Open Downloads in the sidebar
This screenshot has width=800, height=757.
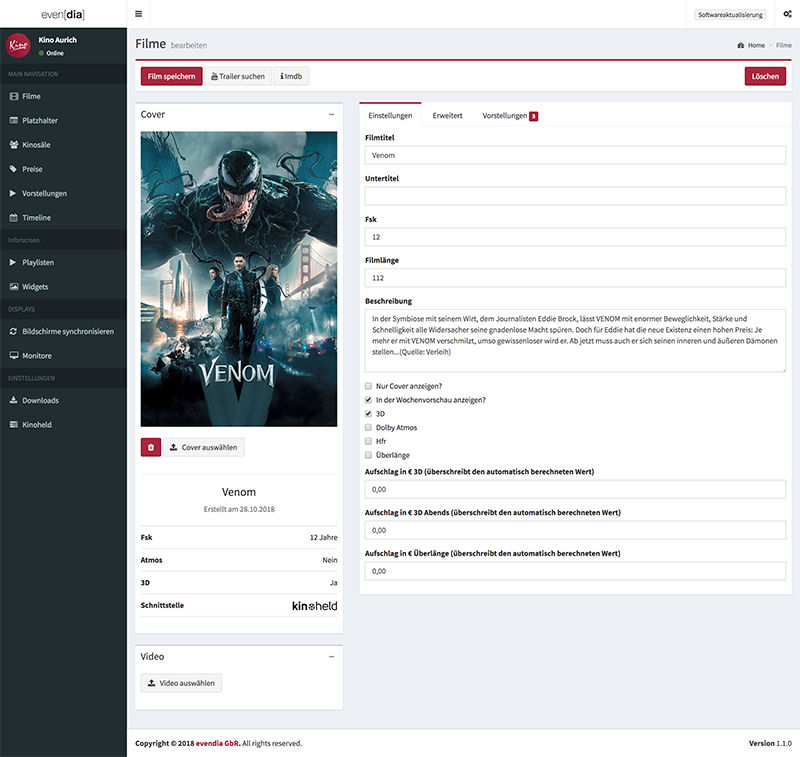point(63,400)
